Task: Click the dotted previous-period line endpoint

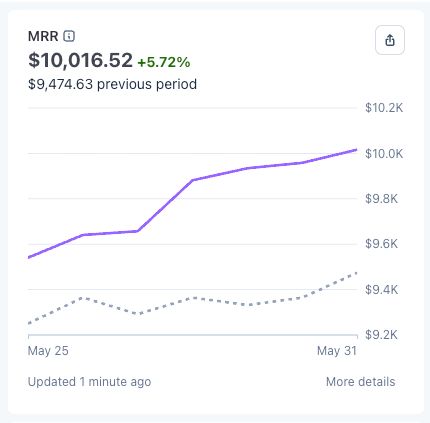Action: click(356, 273)
